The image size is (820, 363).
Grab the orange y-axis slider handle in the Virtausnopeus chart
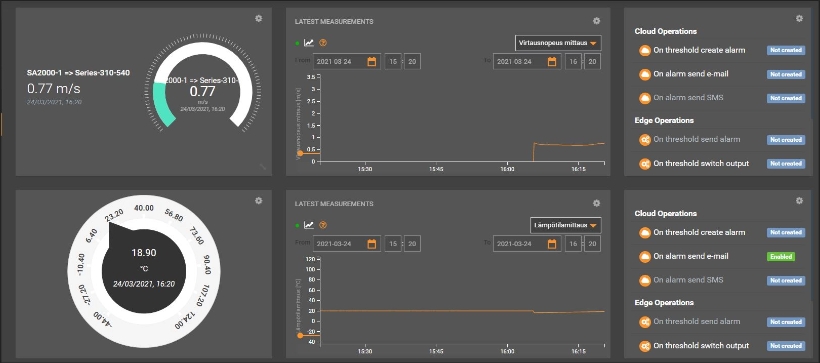click(300, 153)
